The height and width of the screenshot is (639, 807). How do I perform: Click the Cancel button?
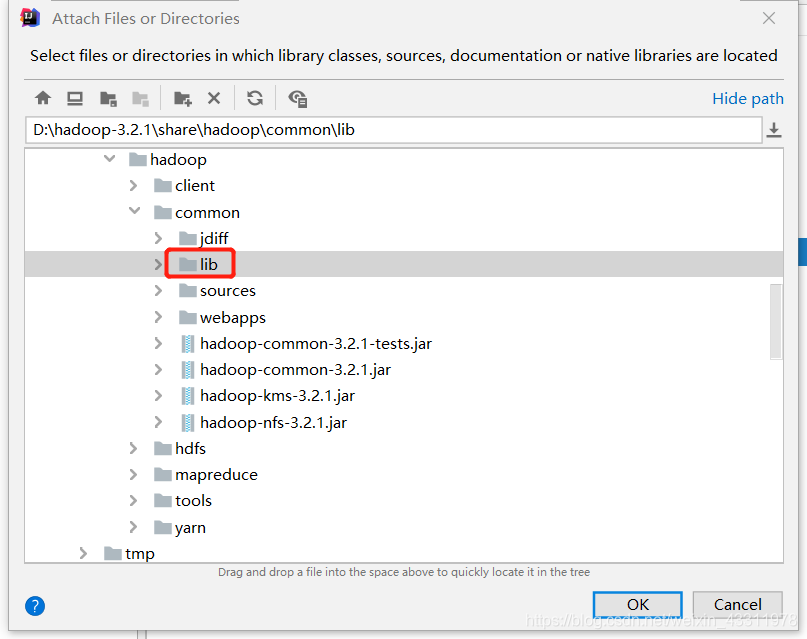tap(738, 604)
